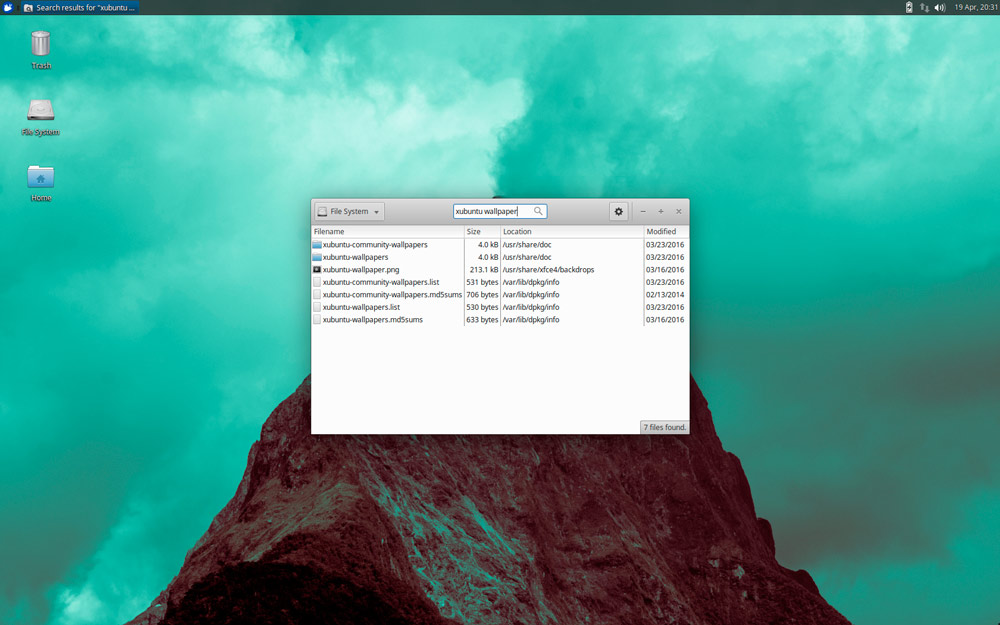
Task: Sort results by Filename column header
Action: (387, 232)
